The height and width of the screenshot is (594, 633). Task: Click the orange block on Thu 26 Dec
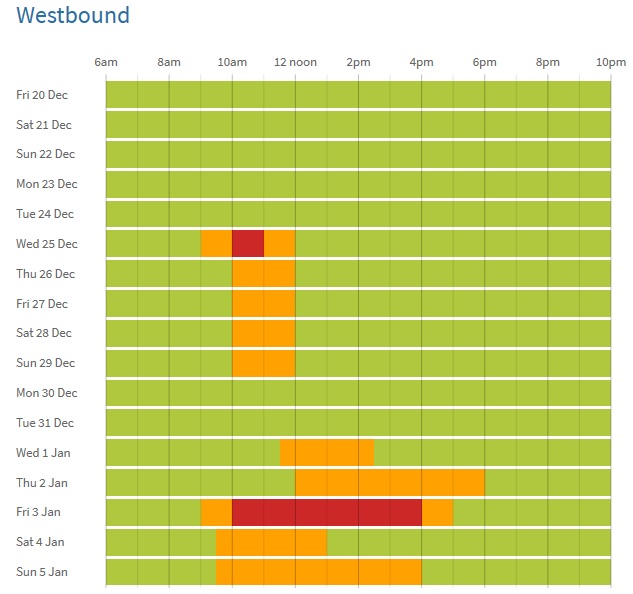(264, 274)
